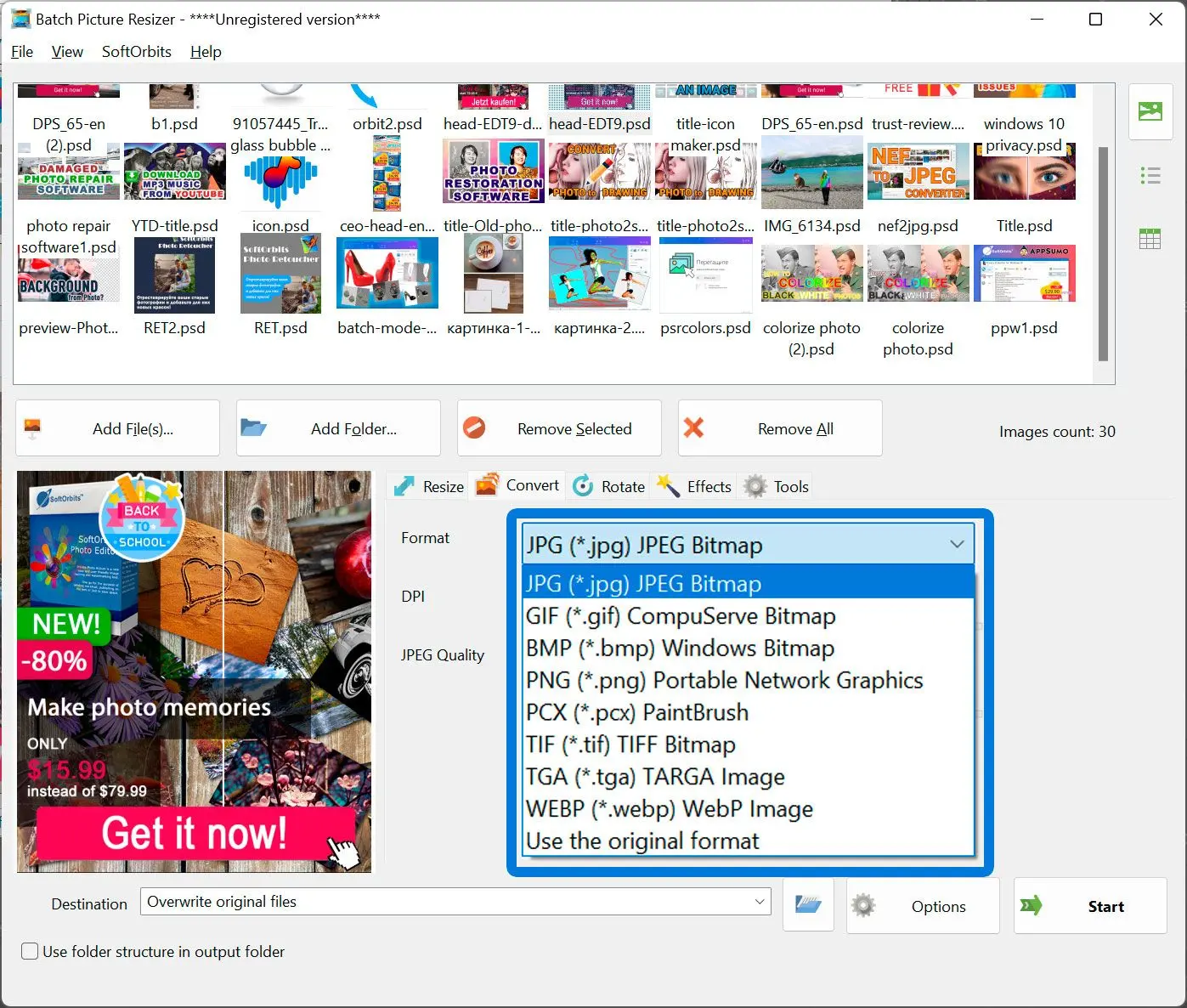This screenshot has height=1008, width=1187.
Task: Select WEBP WebP Image format
Action: point(748,809)
